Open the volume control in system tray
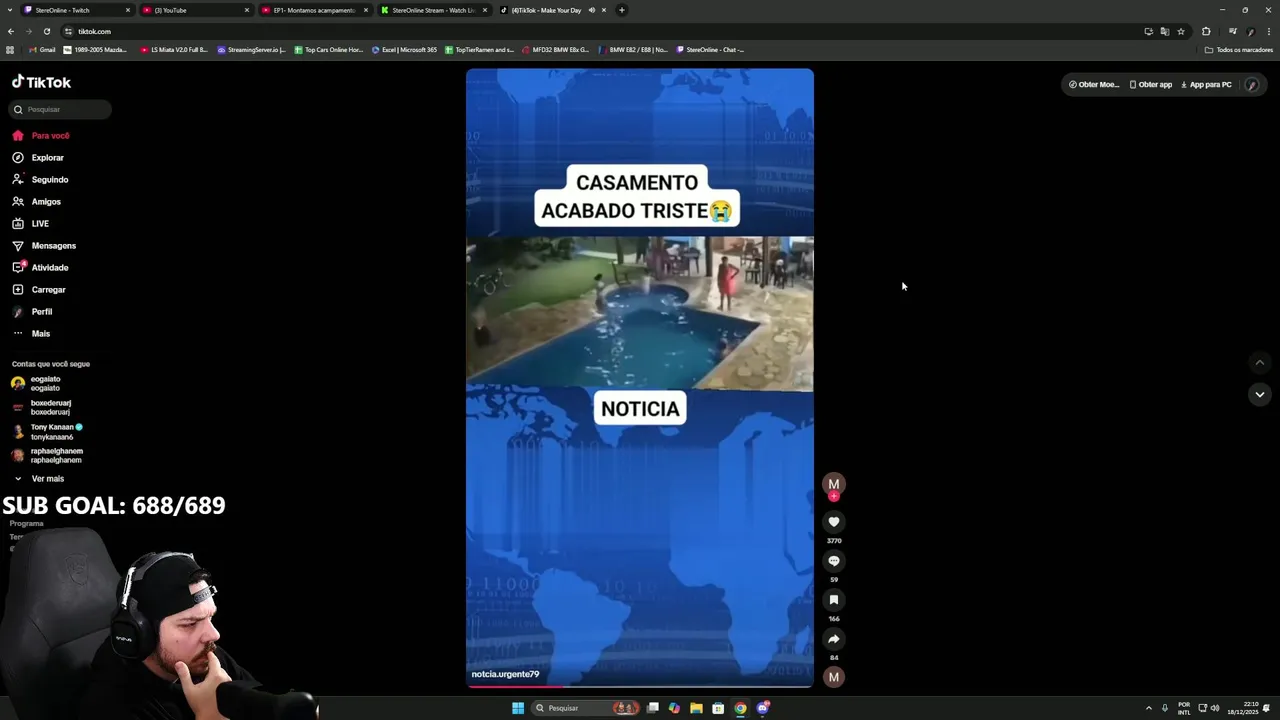This screenshot has height=720, width=1280. [x=1215, y=708]
